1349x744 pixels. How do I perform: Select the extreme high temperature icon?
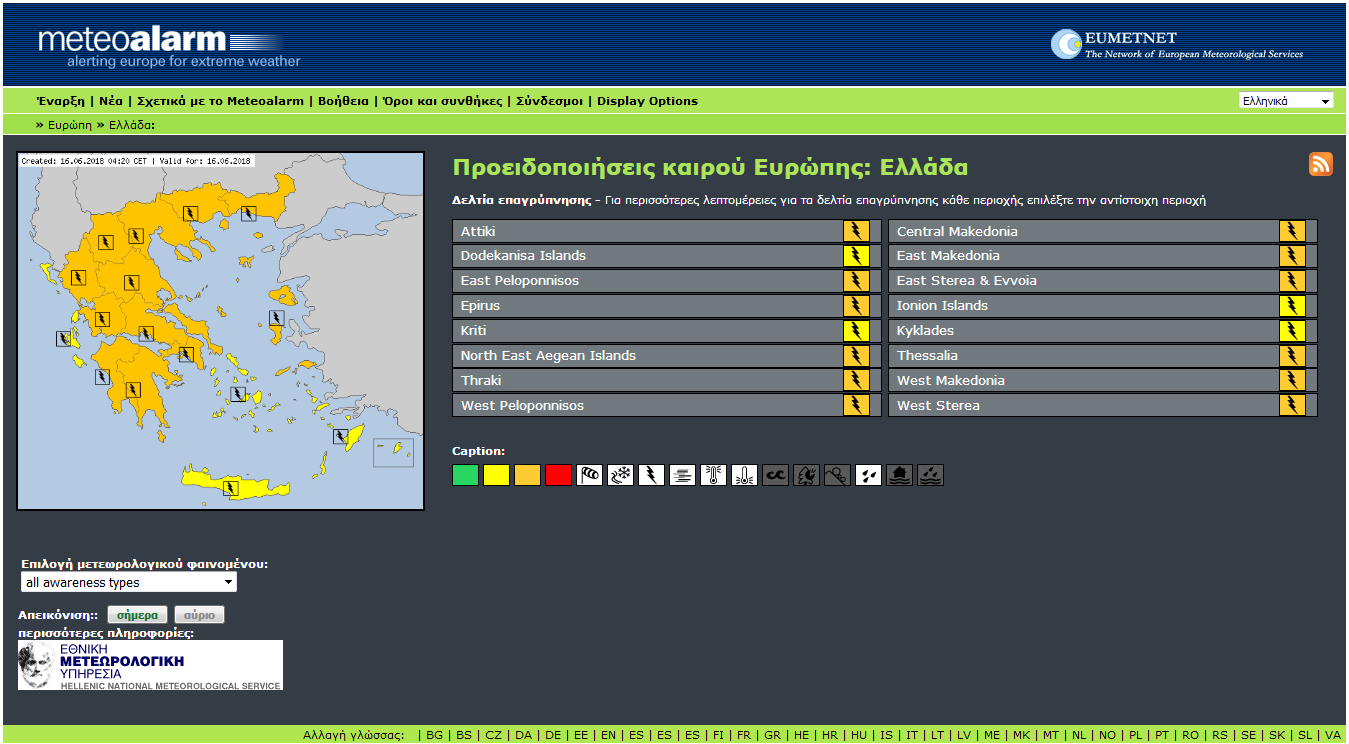click(713, 475)
